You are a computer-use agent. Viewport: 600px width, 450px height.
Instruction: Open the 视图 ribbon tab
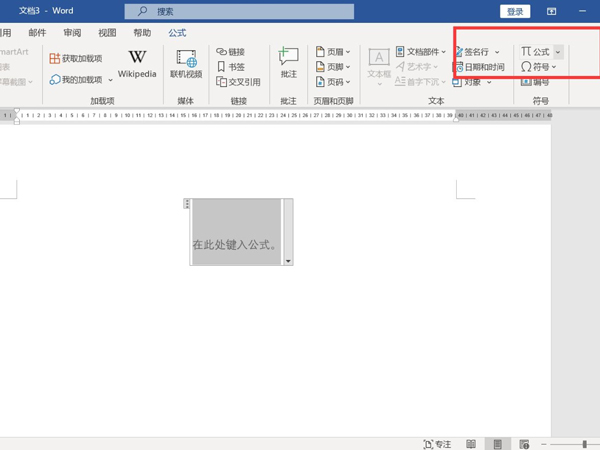click(x=107, y=33)
